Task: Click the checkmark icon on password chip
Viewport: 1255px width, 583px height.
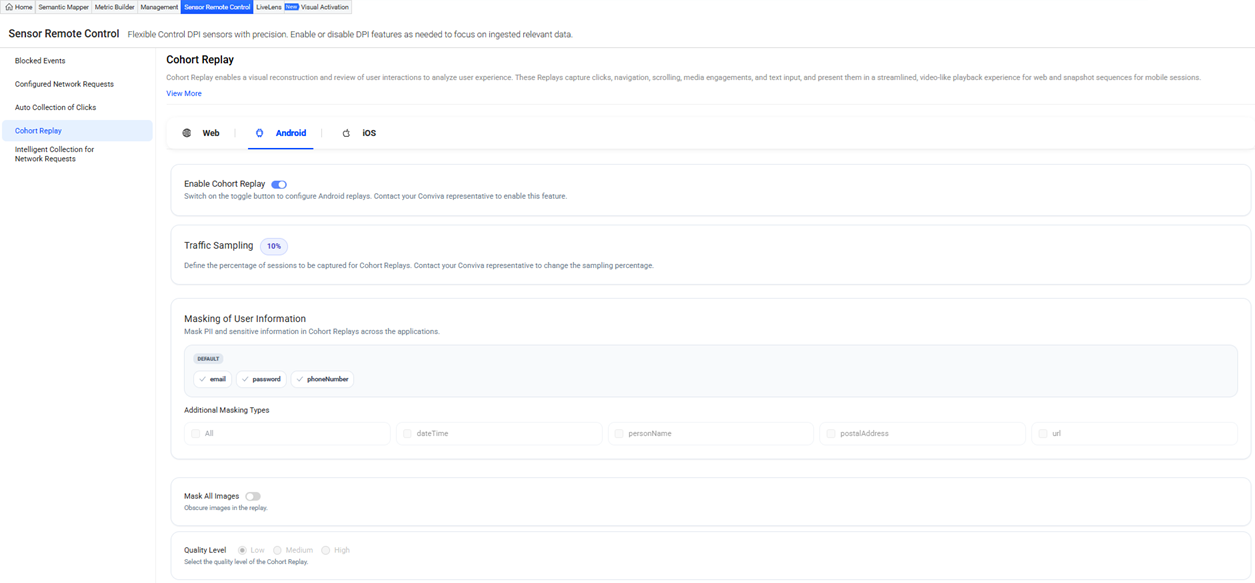Action: coord(245,380)
